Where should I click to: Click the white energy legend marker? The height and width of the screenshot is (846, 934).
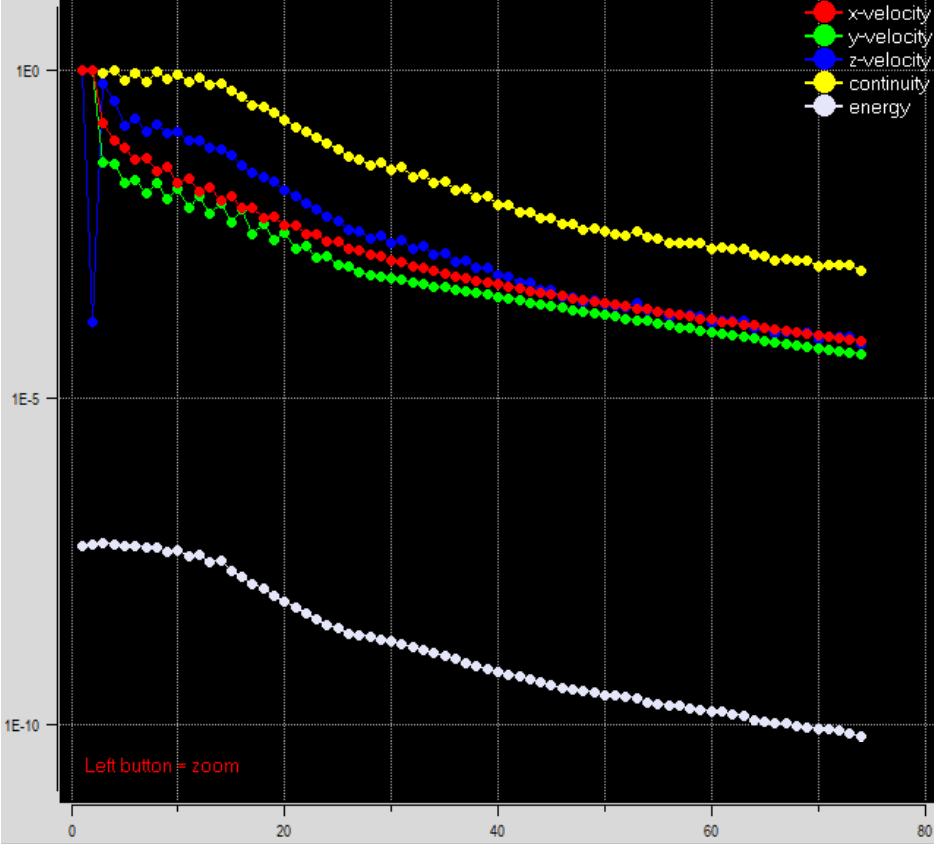coord(824,107)
